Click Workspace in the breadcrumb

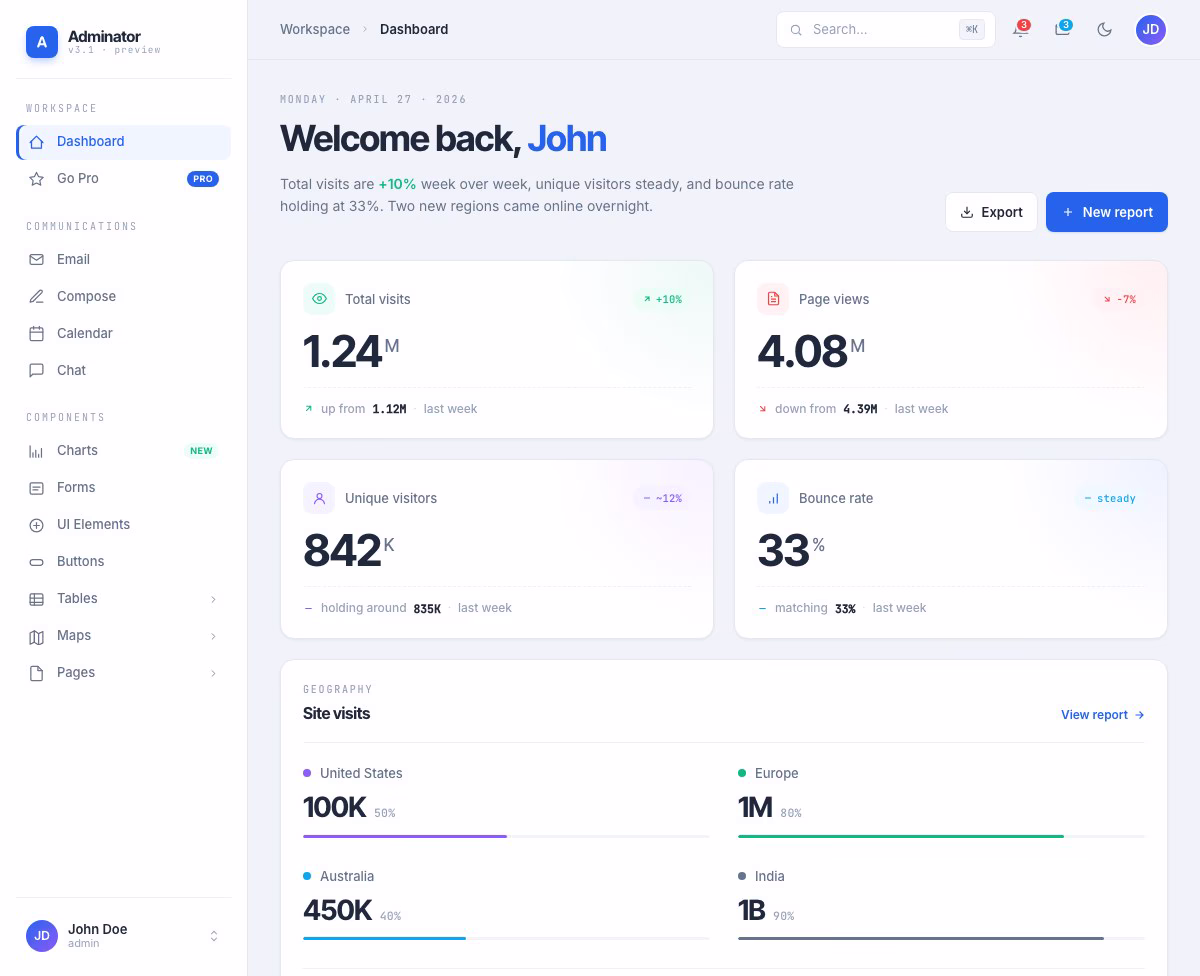coord(314,29)
